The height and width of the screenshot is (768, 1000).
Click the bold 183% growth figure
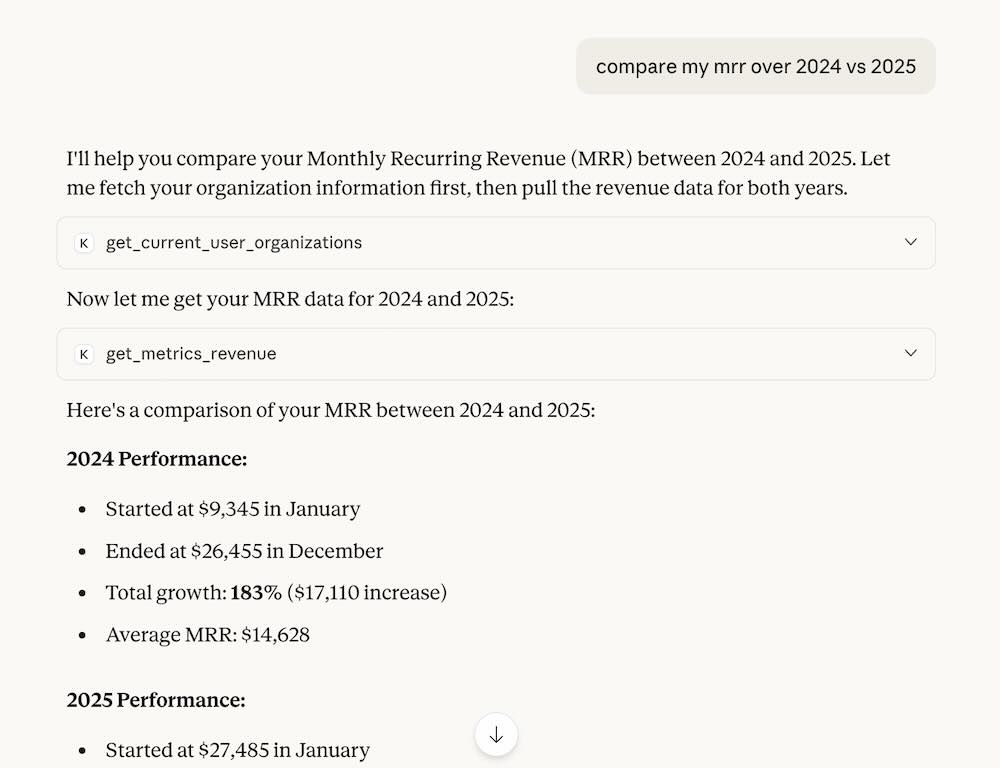pyautogui.click(x=256, y=593)
